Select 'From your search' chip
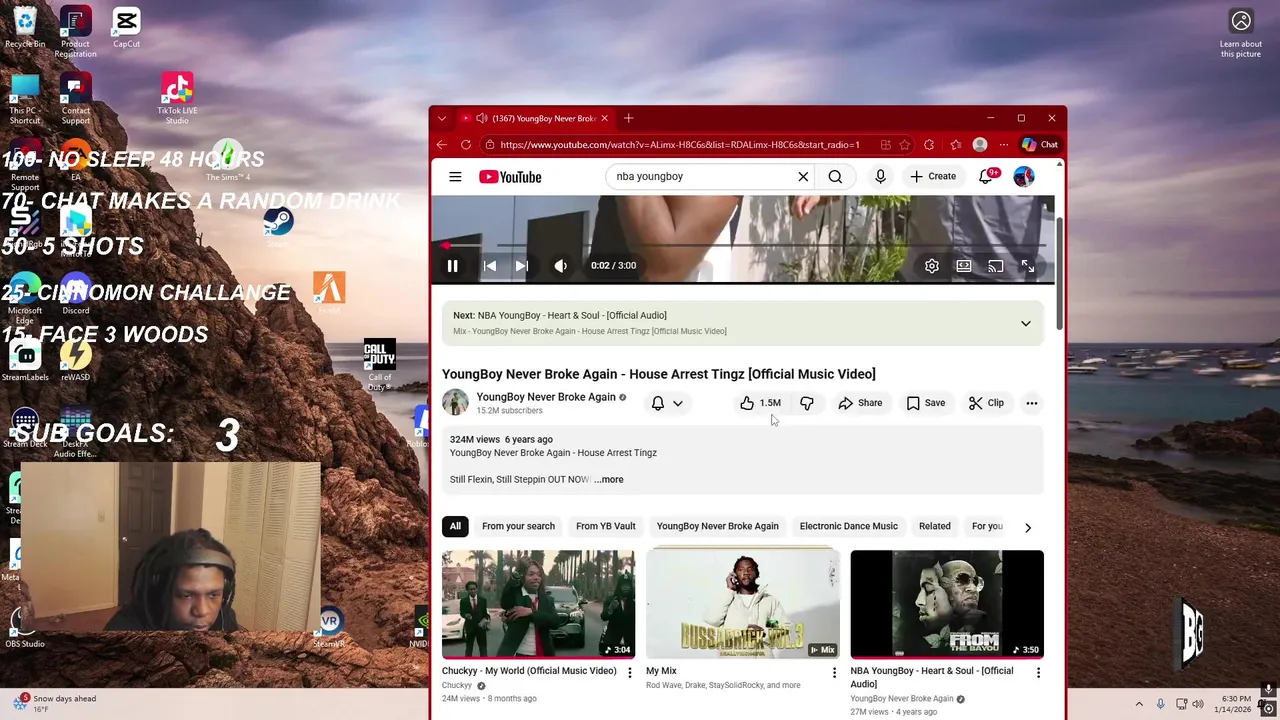Screen dimensions: 1280x720 pyautogui.click(x=518, y=526)
